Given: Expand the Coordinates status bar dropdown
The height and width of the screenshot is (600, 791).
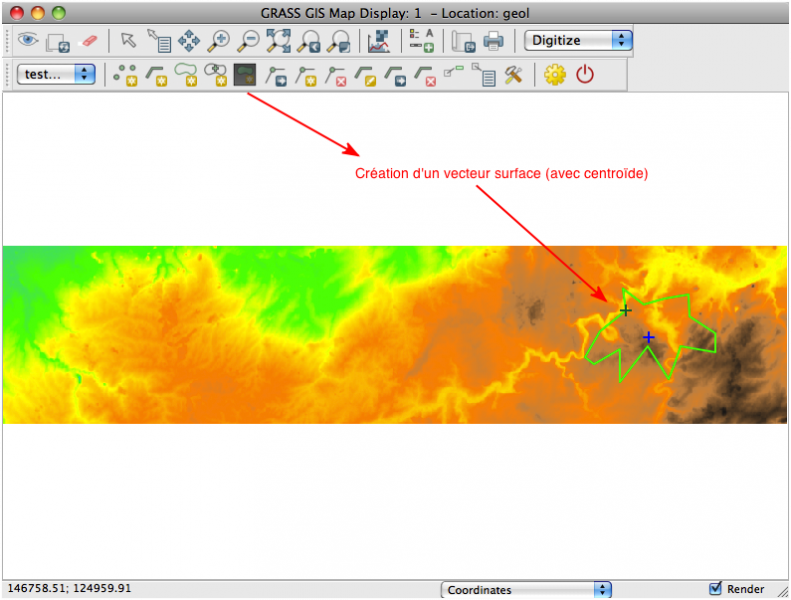Looking at the screenshot, I should [x=526, y=590].
